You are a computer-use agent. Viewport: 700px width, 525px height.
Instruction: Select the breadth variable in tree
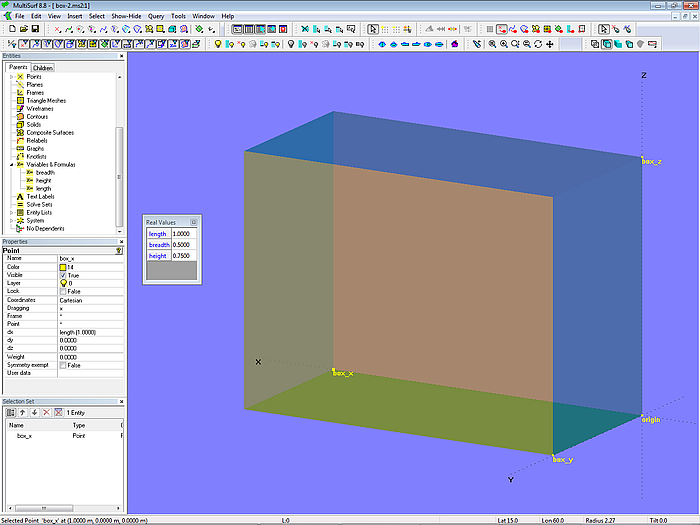[x=45, y=172]
